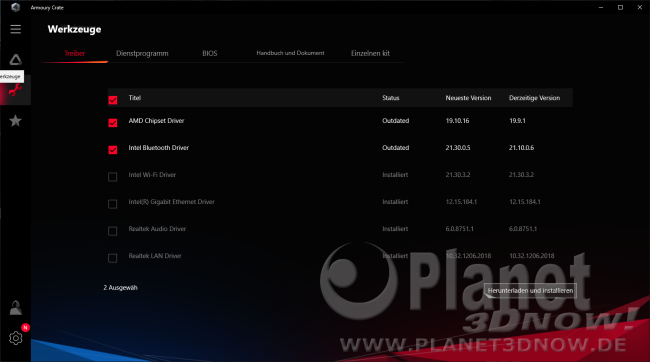Select the Intel Wi-Fi Driver title
This screenshot has width=650, height=362.
(x=152, y=175)
